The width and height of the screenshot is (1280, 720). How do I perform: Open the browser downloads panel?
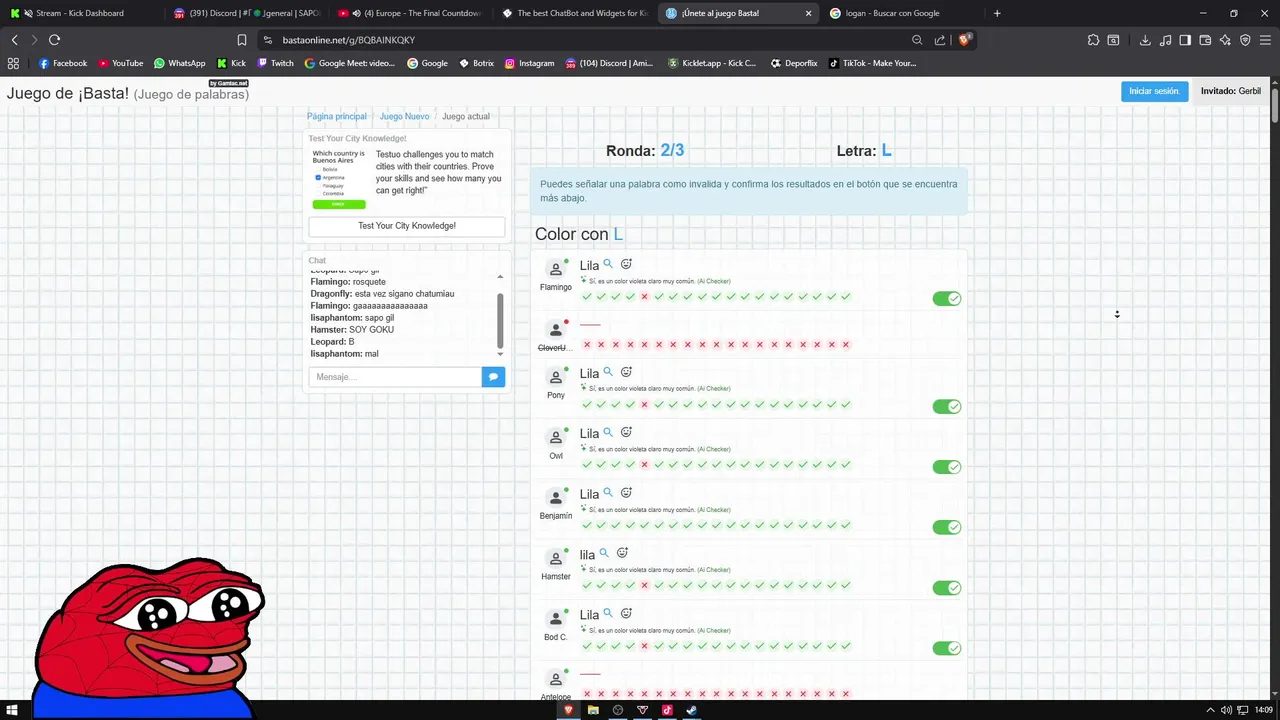(x=1145, y=40)
